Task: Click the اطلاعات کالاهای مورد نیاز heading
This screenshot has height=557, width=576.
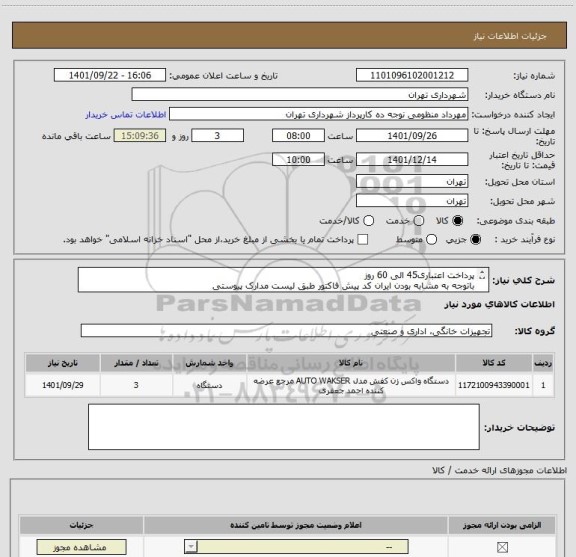Action: pos(500,305)
